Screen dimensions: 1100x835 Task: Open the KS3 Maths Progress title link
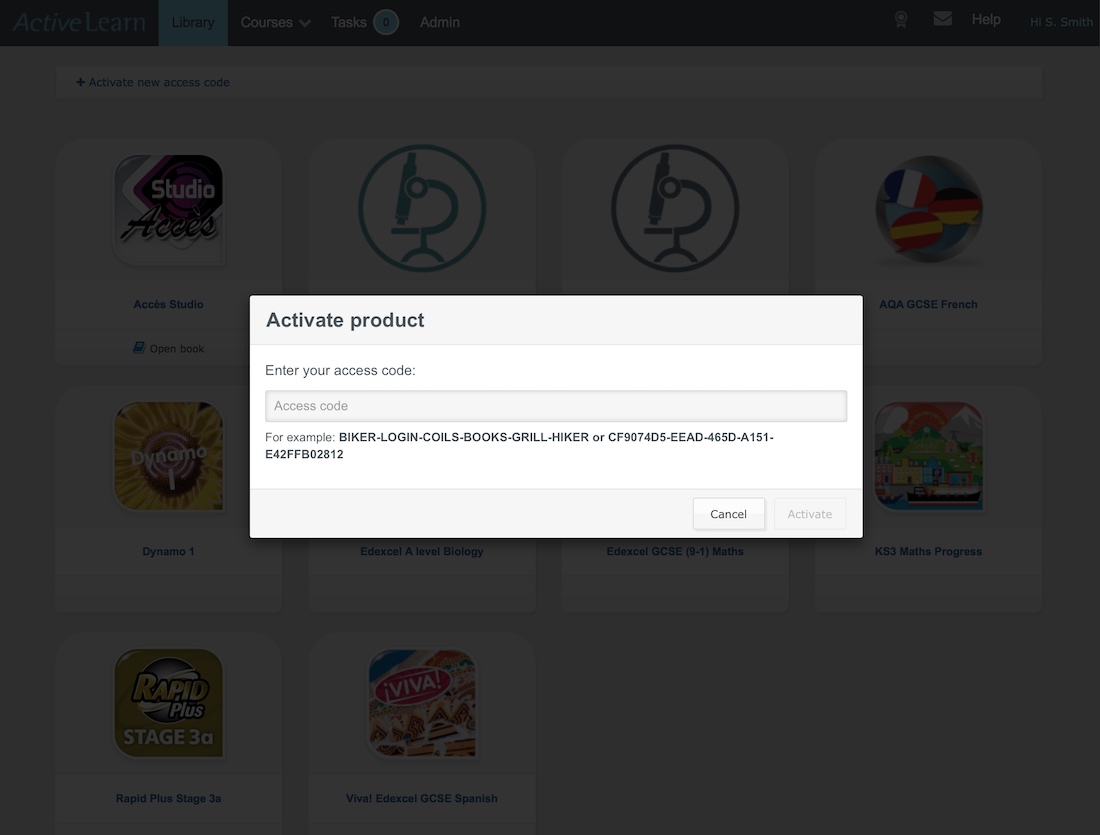click(928, 552)
